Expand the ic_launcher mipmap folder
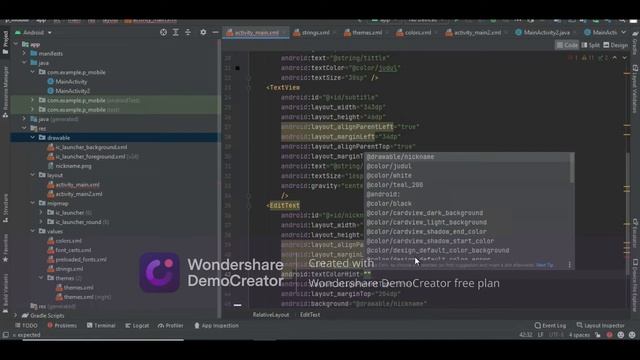640x360 pixels. coord(41,213)
